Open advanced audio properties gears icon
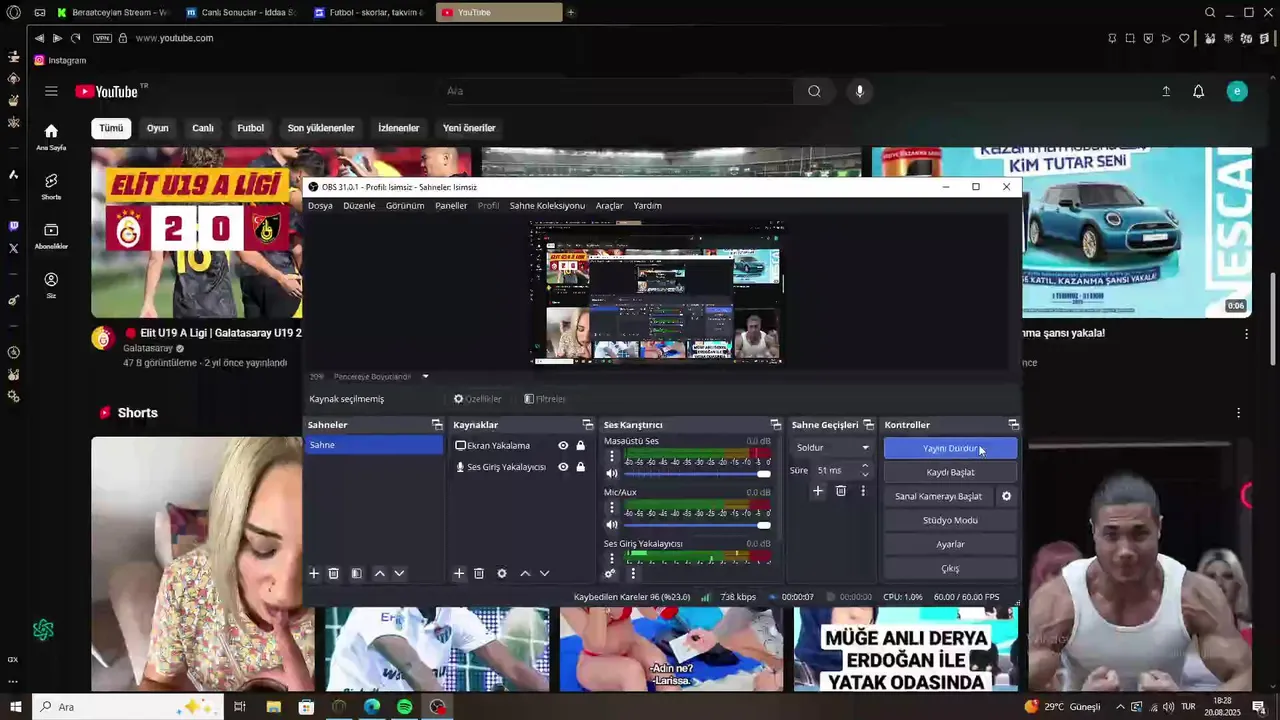Image resolution: width=1280 pixels, height=720 pixels. tap(610, 573)
